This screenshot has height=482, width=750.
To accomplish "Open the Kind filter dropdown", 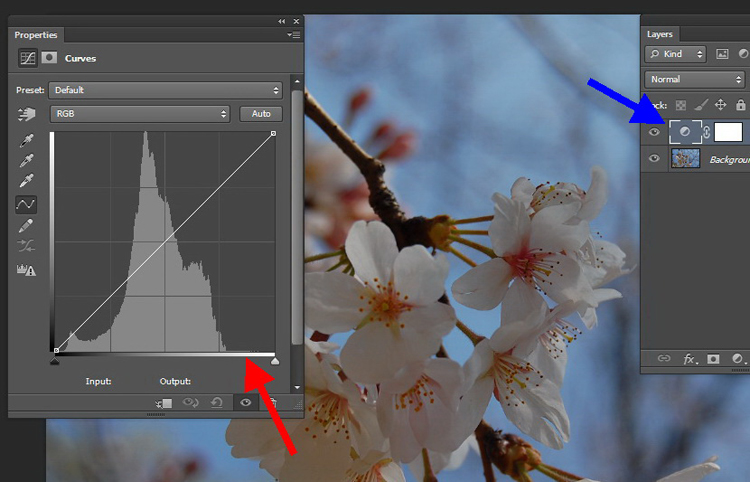I will click(675, 54).
